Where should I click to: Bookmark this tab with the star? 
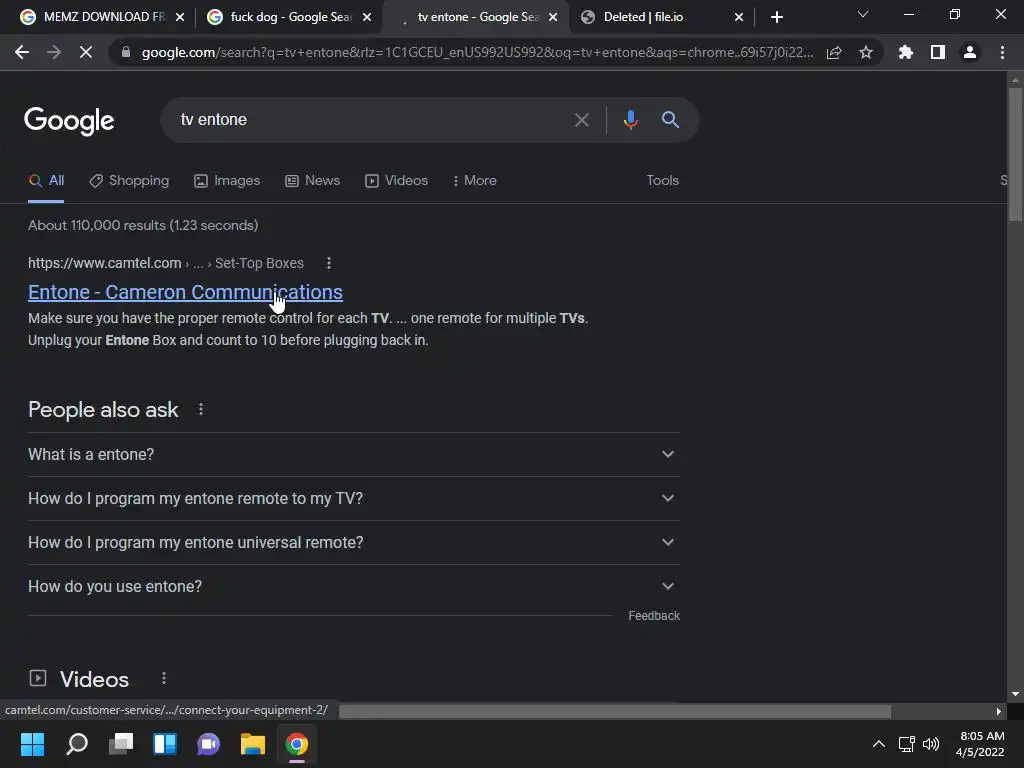tap(866, 52)
